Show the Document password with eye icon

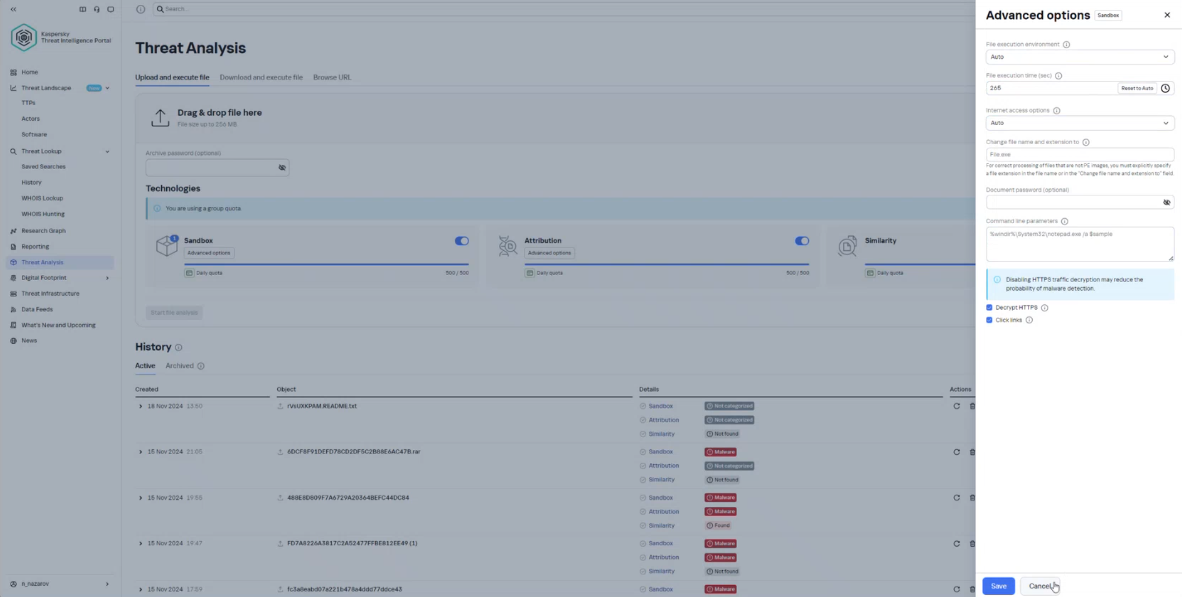1166,202
